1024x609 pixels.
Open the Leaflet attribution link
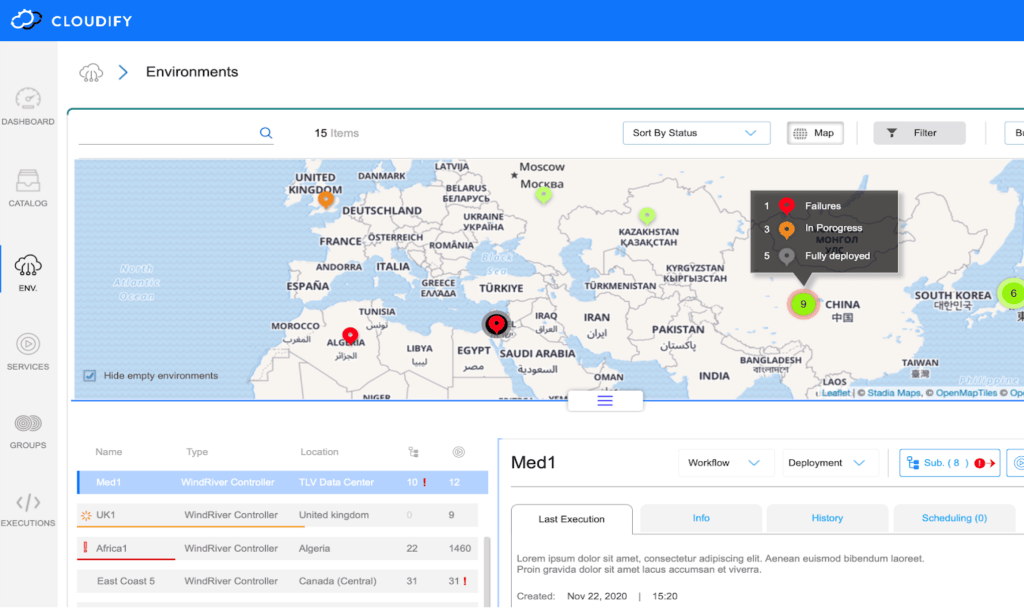836,393
